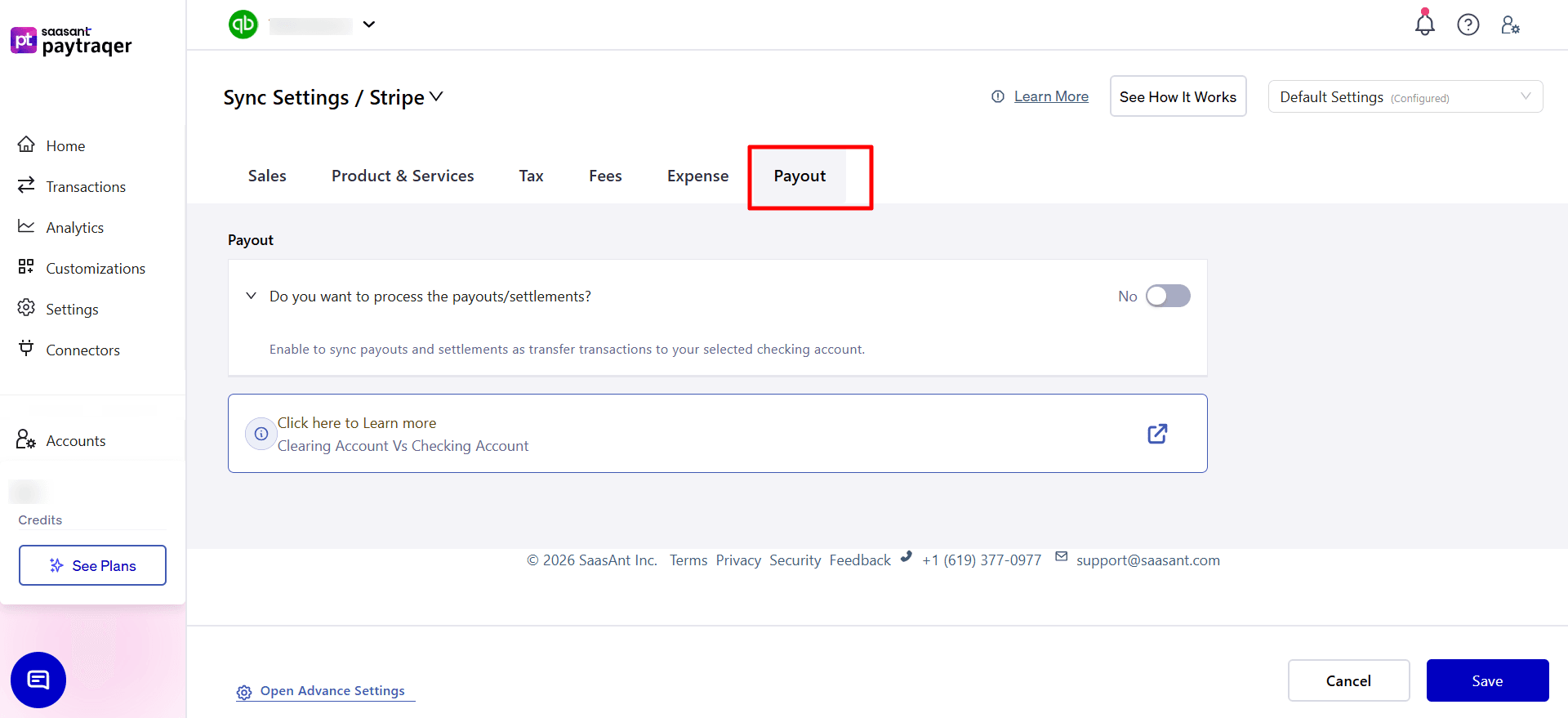Click the Sync Settings heading text
1568x718 pixels.
pos(286,98)
